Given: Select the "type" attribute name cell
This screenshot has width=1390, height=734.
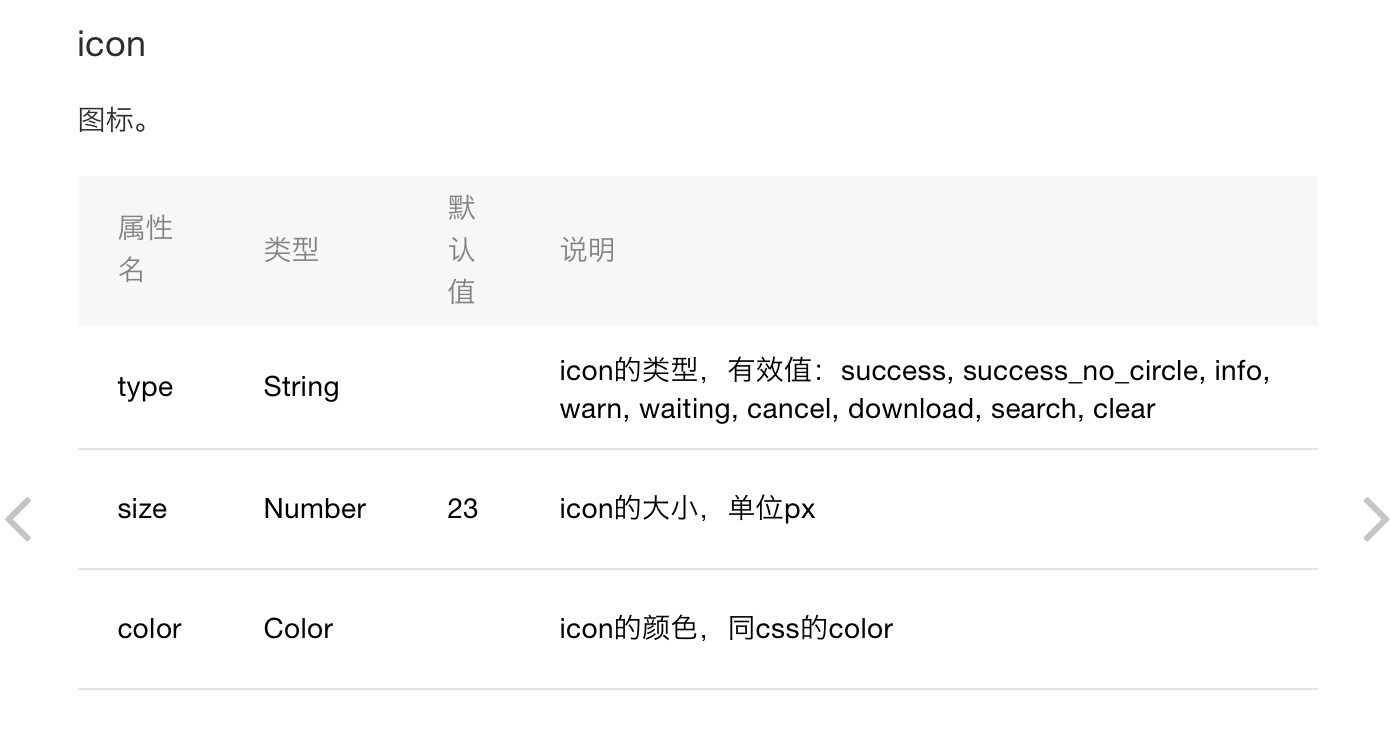Looking at the screenshot, I should pos(145,387).
